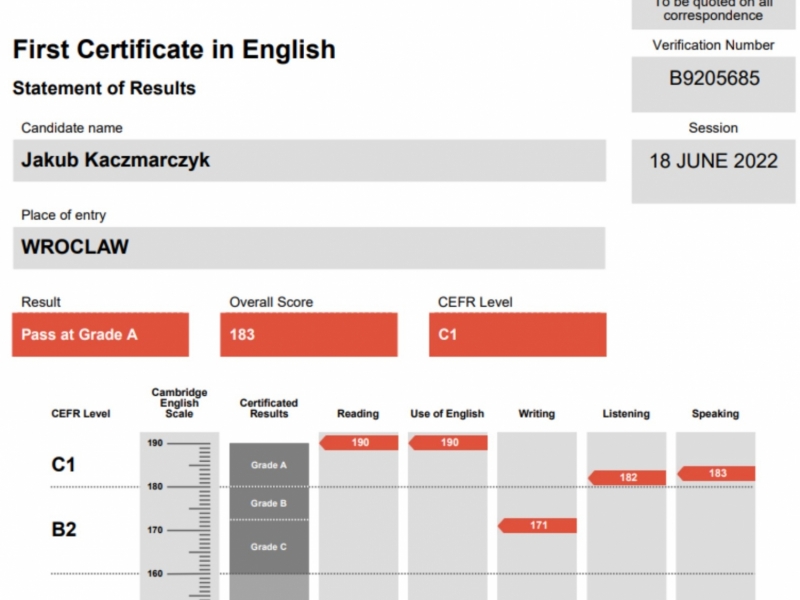Viewport: 800px width, 600px height.
Task: Click the 'First Certificate in English' heading
Action: [x=174, y=50]
